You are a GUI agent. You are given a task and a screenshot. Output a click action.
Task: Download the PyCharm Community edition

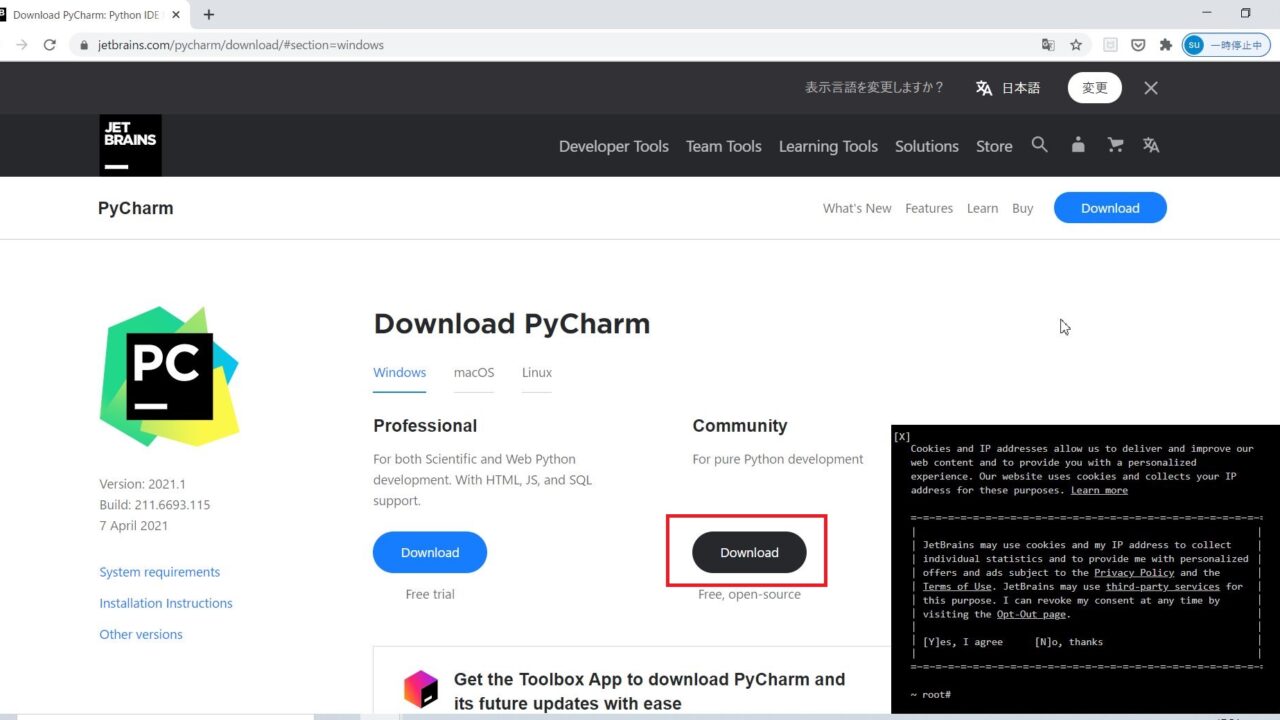[x=747, y=551]
